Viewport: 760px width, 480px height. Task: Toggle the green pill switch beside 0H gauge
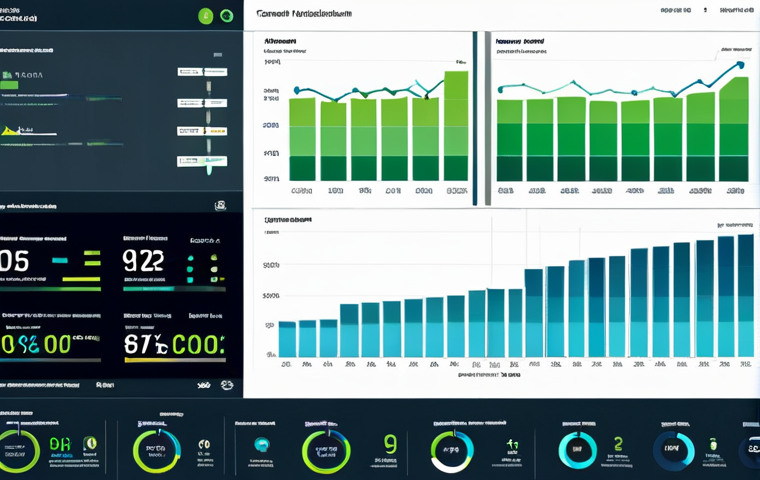pos(90,444)
